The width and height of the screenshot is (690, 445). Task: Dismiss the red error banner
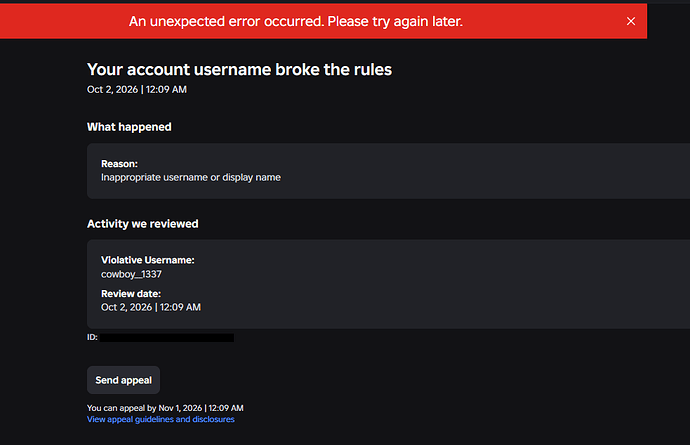point(631,21)
